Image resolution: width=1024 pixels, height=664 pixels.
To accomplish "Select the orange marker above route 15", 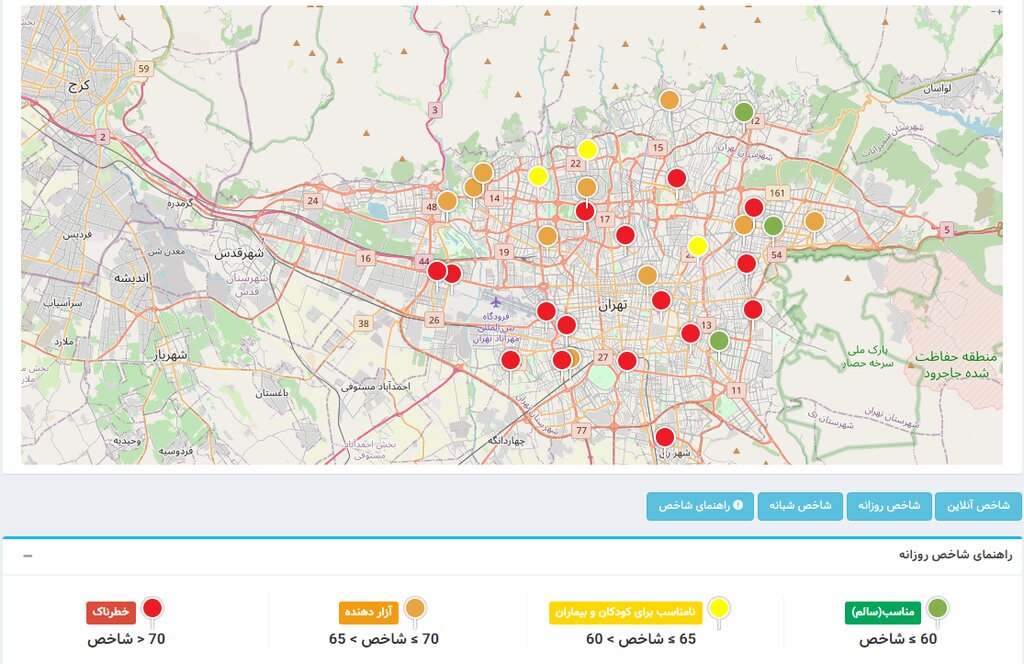I will coord(668,100).
